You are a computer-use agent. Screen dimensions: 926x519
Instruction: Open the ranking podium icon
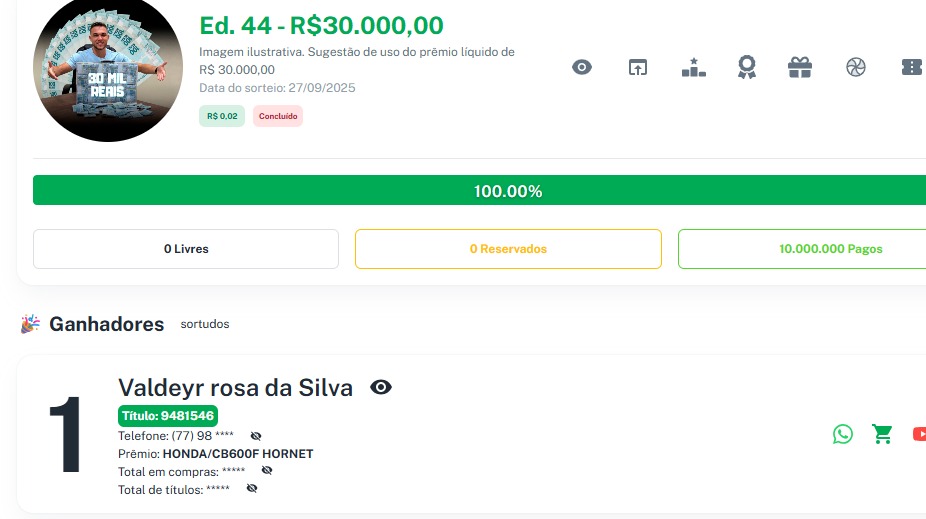(693, 67)
